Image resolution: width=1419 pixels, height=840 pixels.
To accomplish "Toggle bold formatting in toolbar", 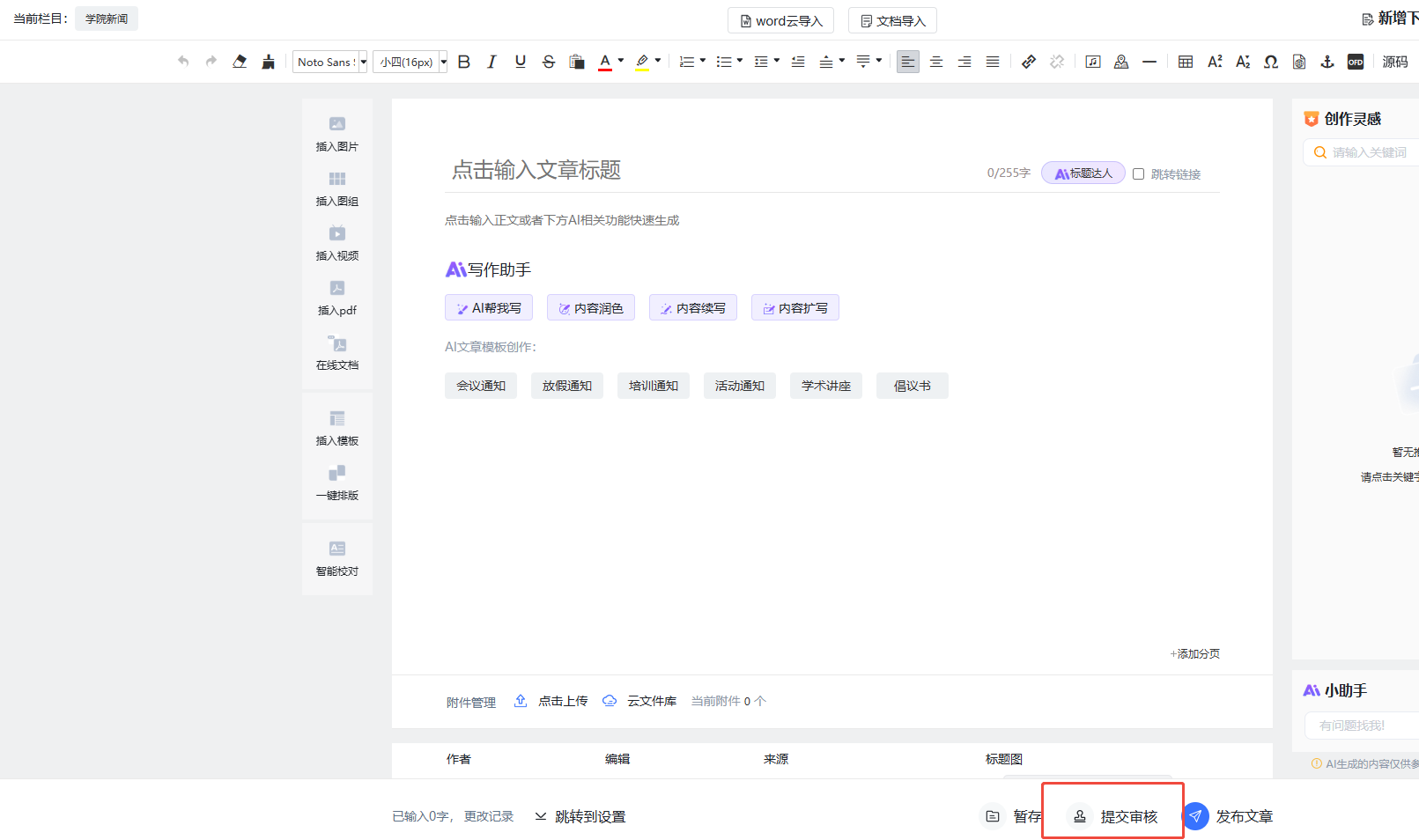I will (464, 62).
